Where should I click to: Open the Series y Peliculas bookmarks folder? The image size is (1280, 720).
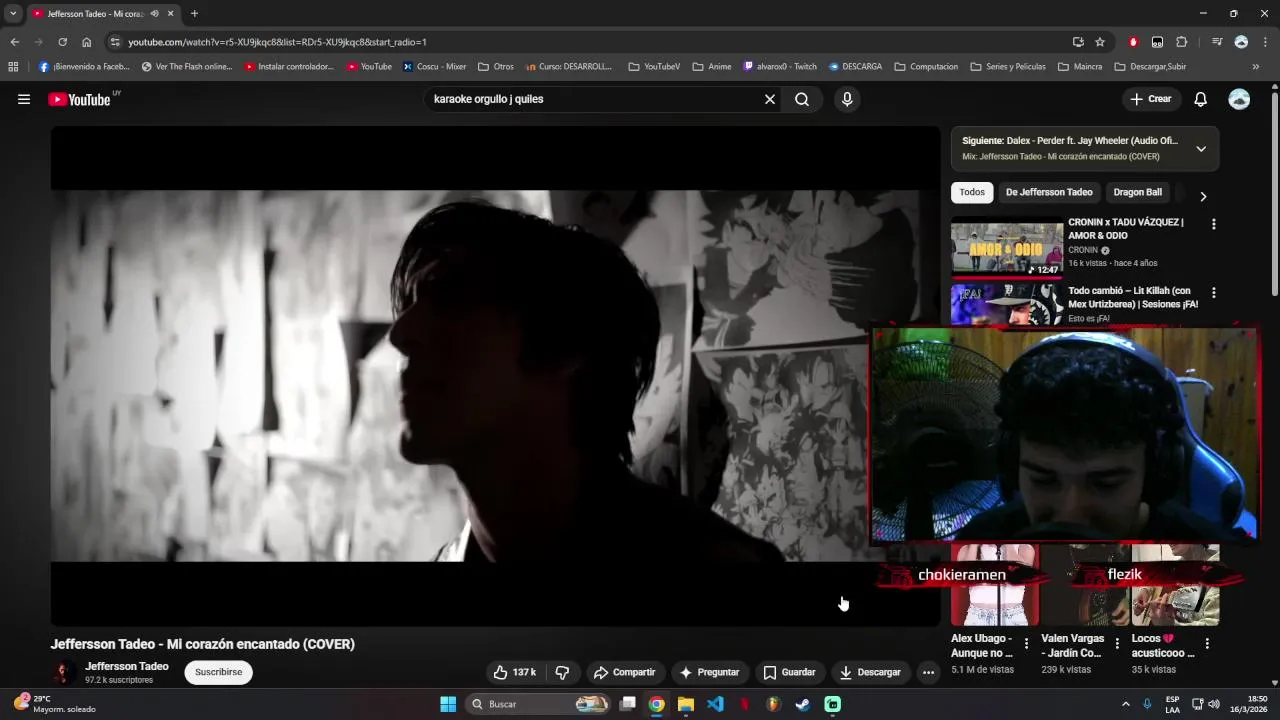pyautogui.click(x=1008, y=67)
